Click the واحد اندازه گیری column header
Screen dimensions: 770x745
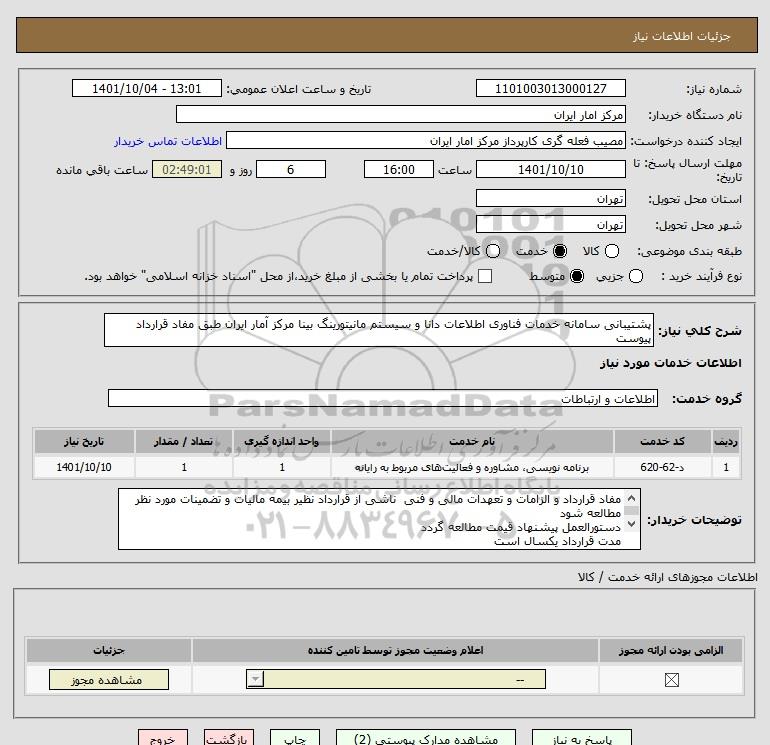pos(281,441)
